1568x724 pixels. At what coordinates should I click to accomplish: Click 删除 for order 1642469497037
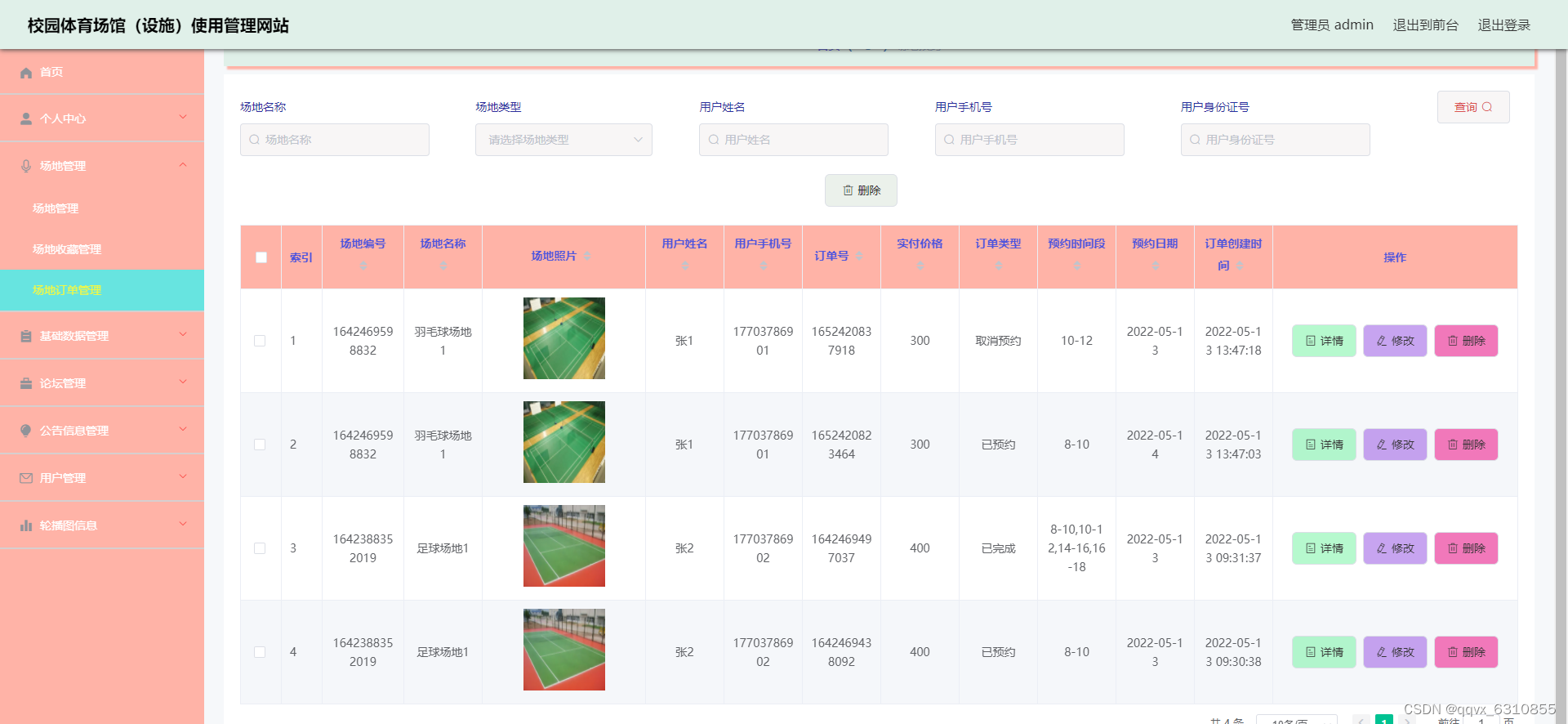click(x=1466, y=548)
